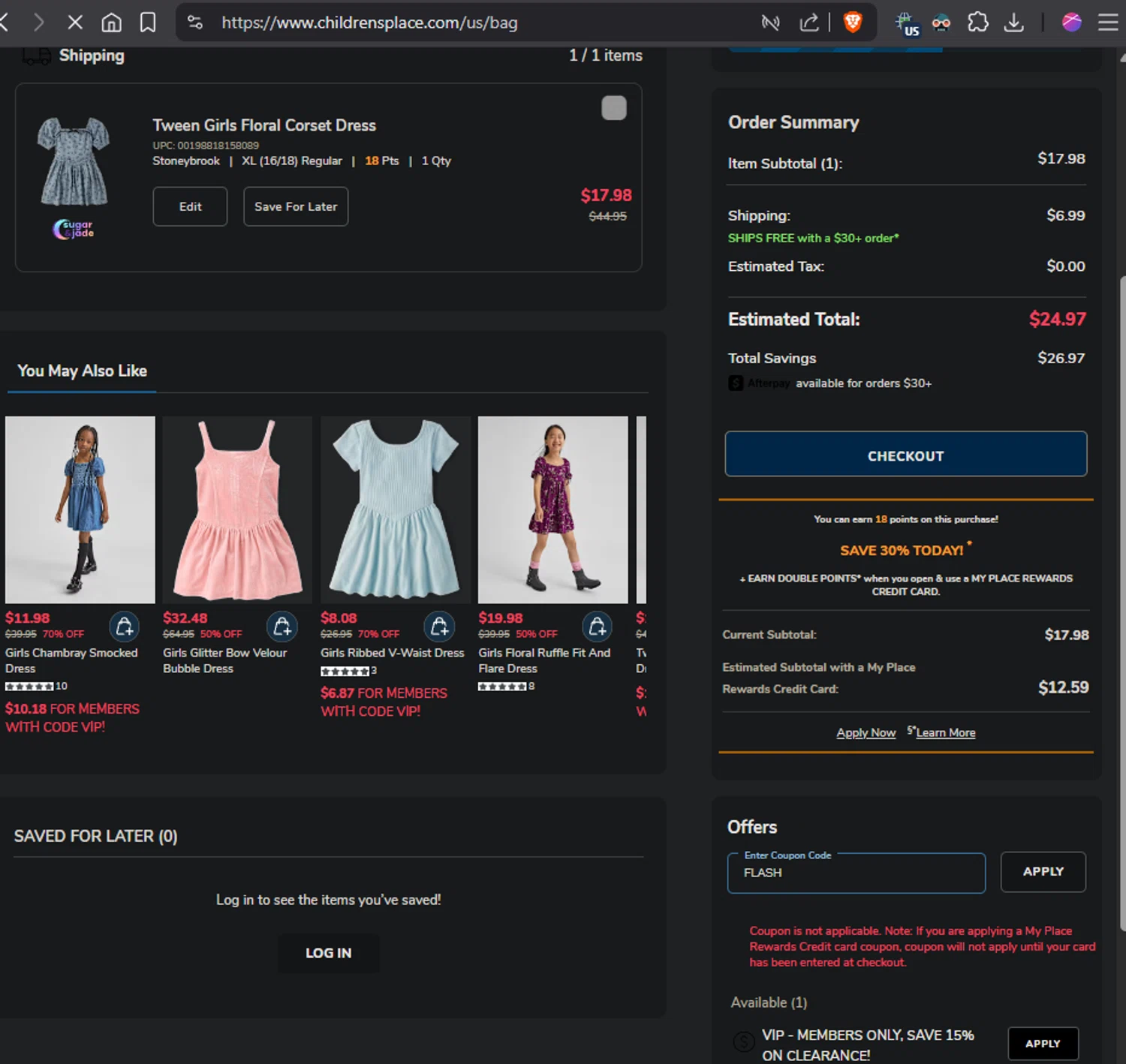Click the Chambray Dress star rating
The image size is (1126, 1064).
pos(30,686)
